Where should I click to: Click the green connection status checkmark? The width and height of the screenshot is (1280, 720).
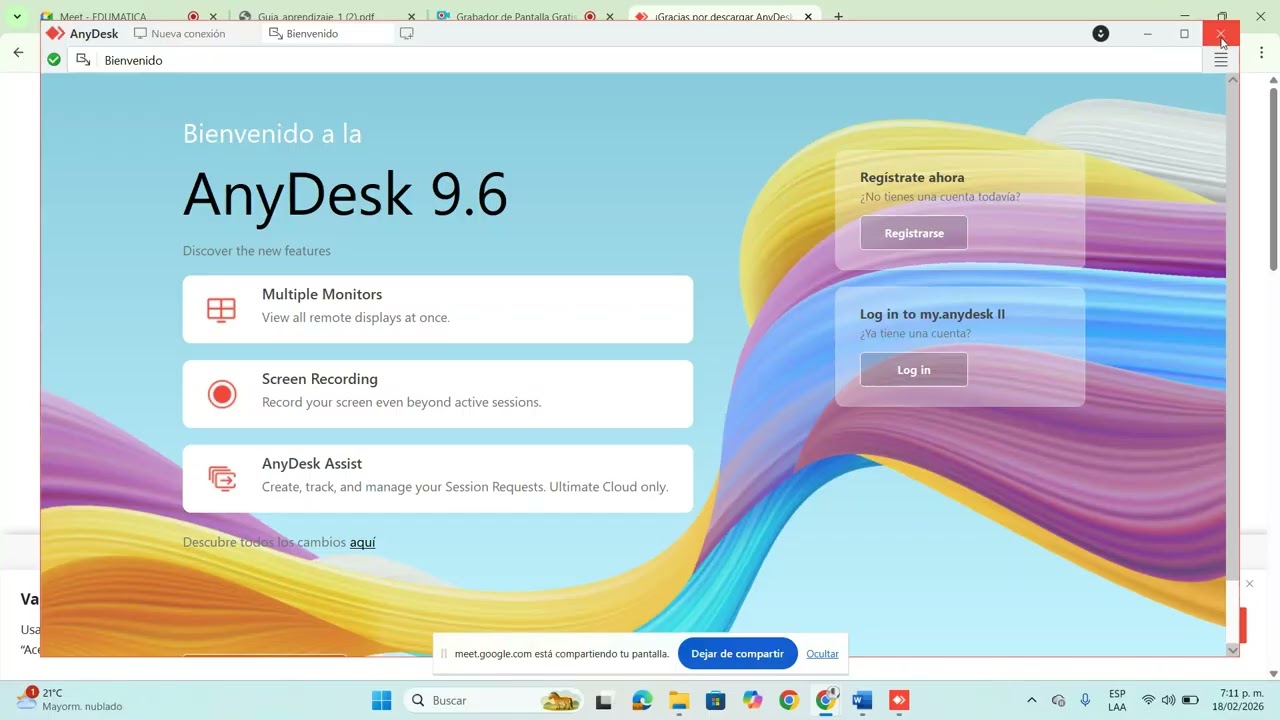(x=54, y=60)
